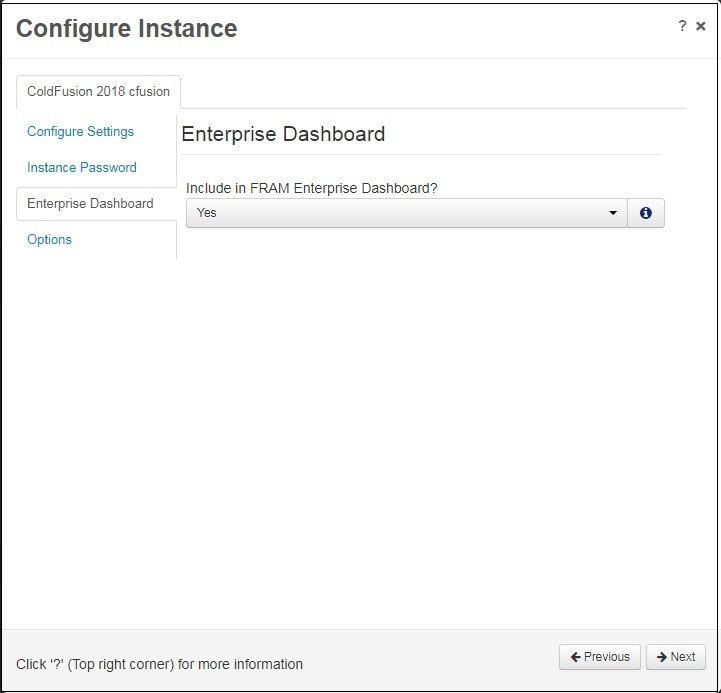Expand the dropdown caret beside Yes
The width and height of the screenshot is (721, 693).
[x=612, y=213]
